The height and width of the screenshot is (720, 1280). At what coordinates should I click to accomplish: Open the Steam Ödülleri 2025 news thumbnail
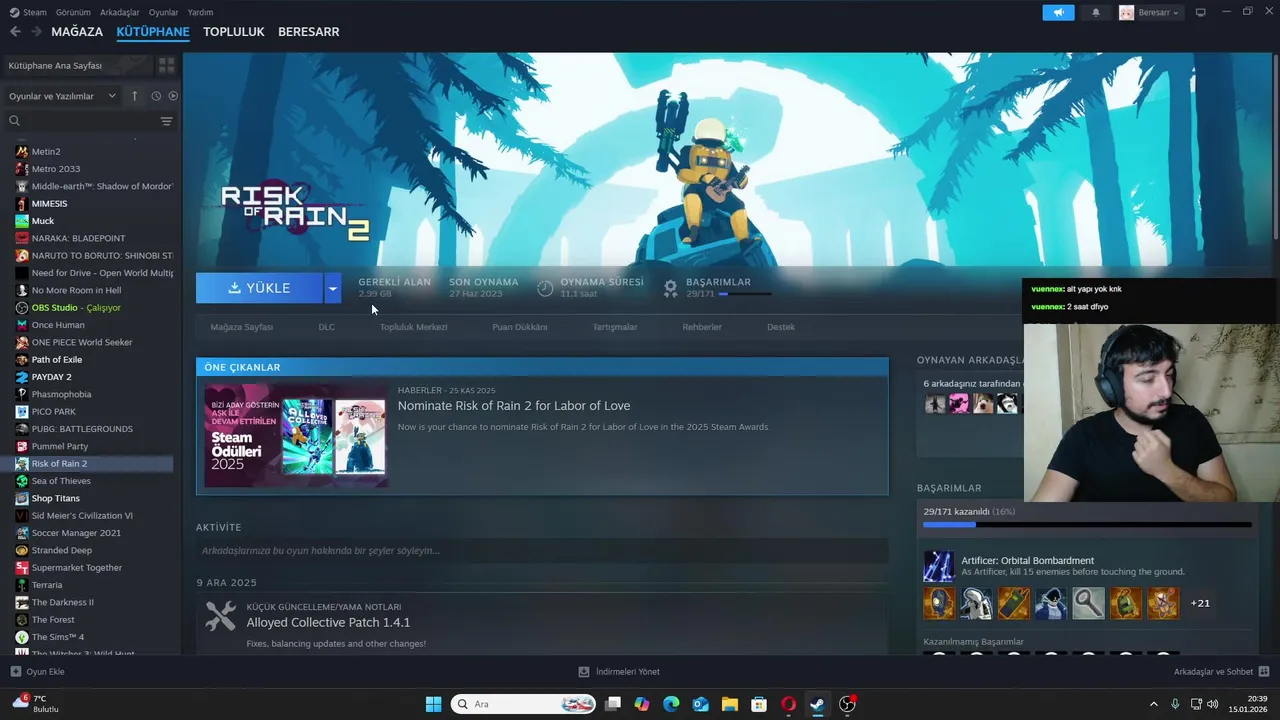[x=296, y=436]
